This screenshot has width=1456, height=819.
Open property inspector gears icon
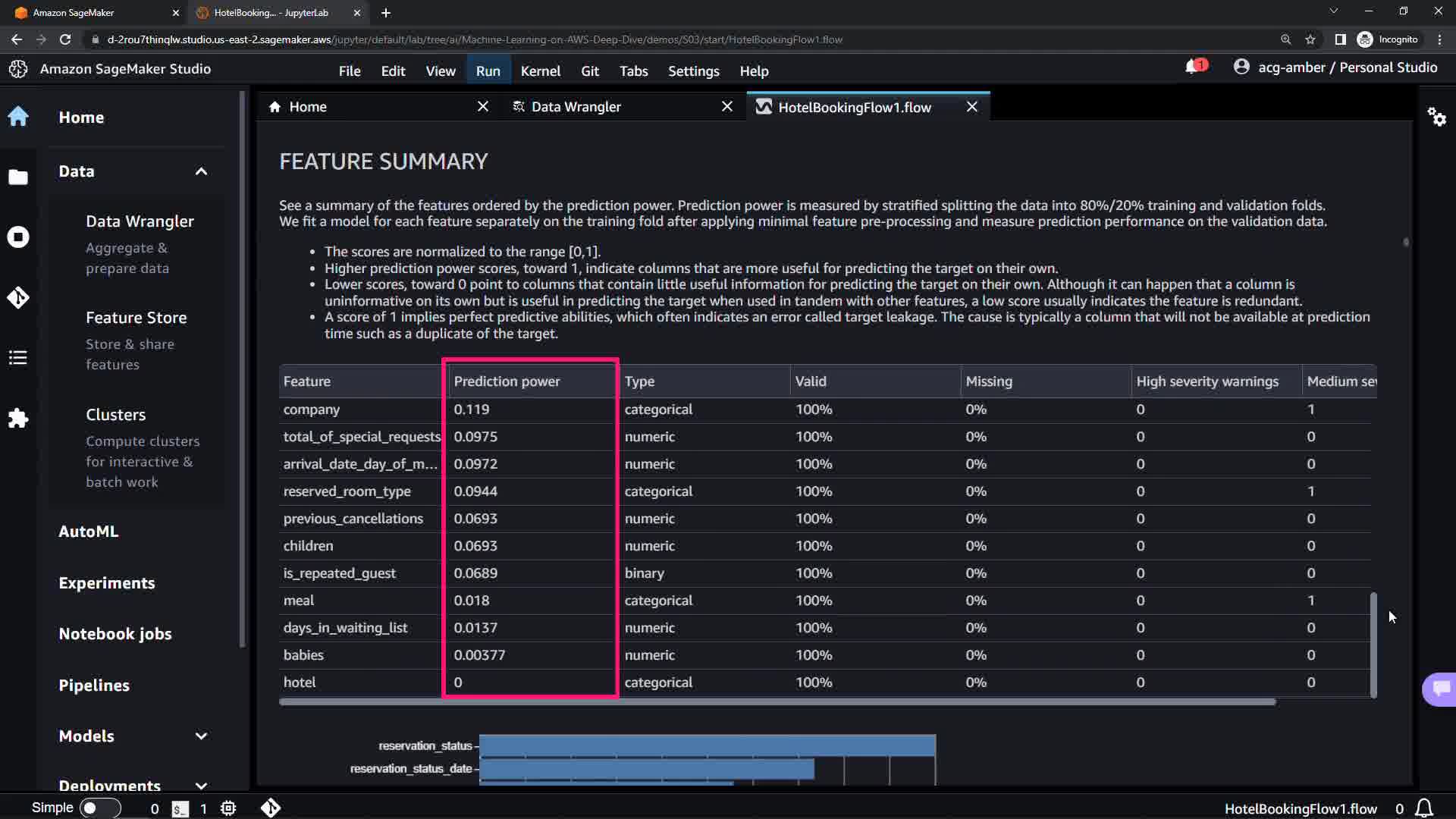coord(1436,117)
